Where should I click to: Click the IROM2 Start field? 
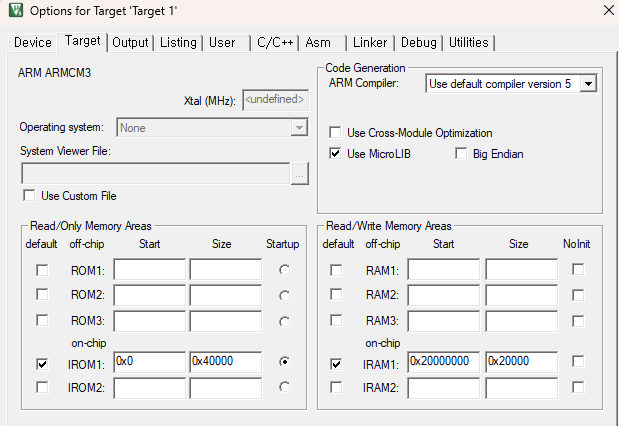pyautogui.click(x=149, y=388)
